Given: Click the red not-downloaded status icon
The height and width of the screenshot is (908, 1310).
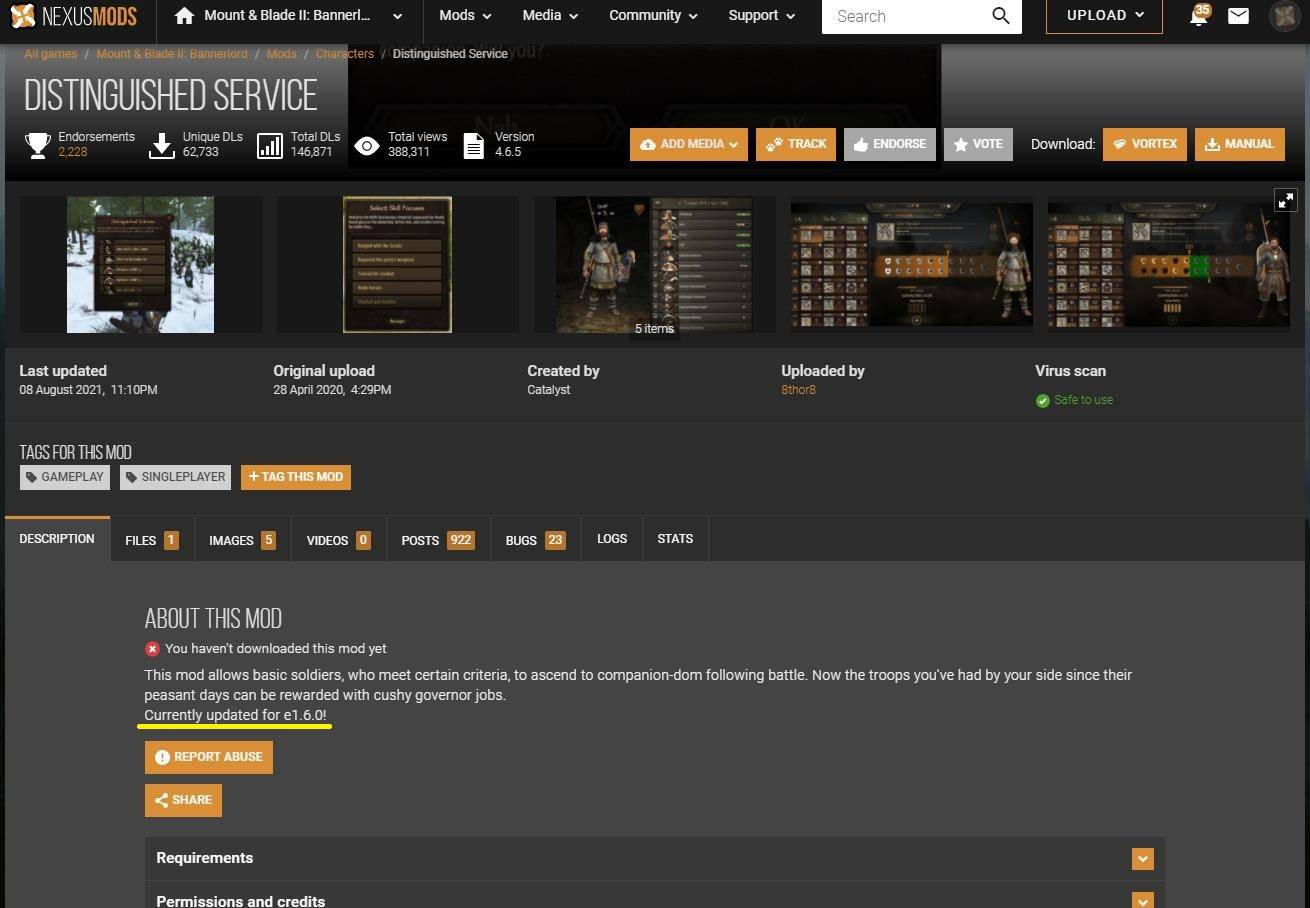Looking at the screenshot, I should click(x=152, y=649).
